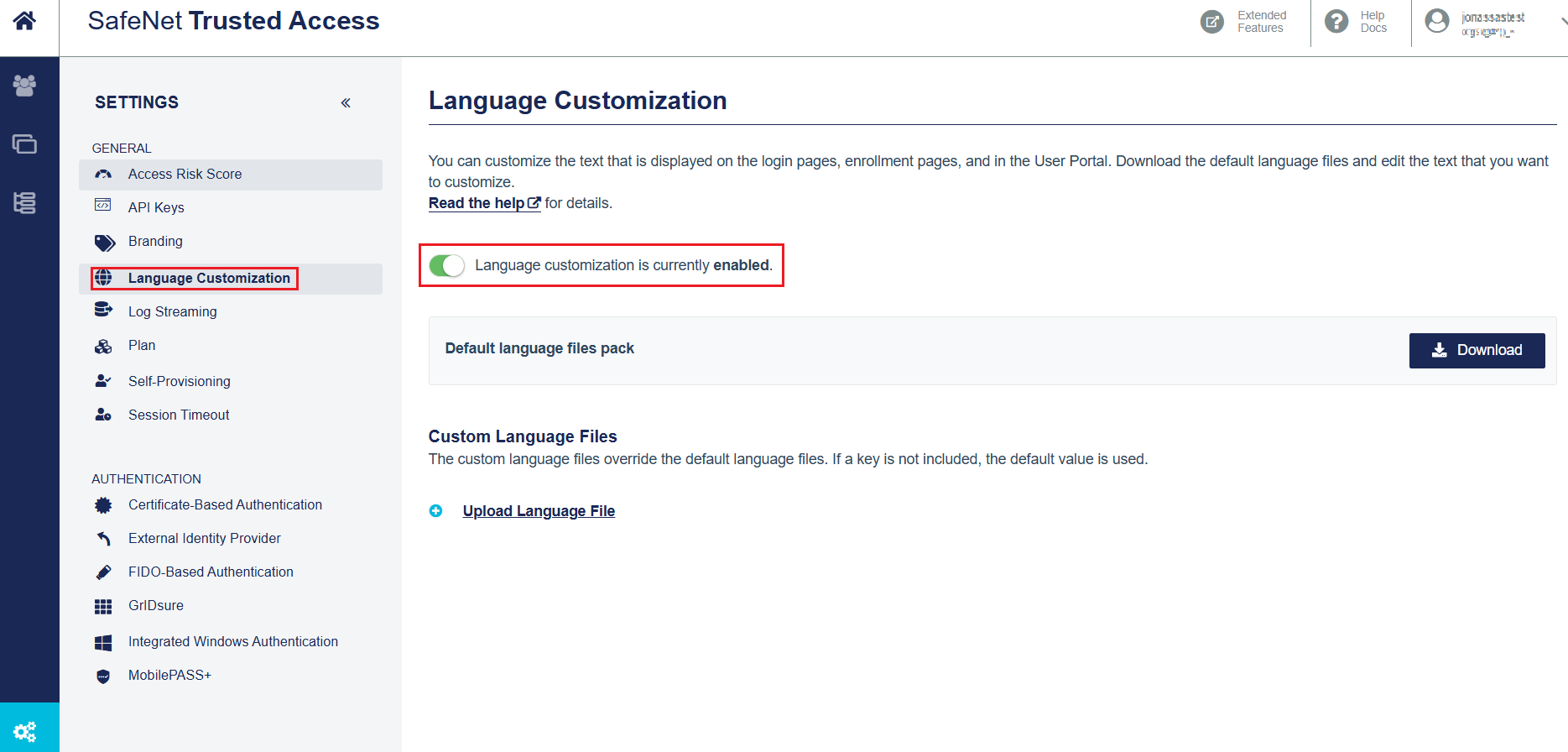Click the Access Risk Score gauge icon

click(103, 174)
